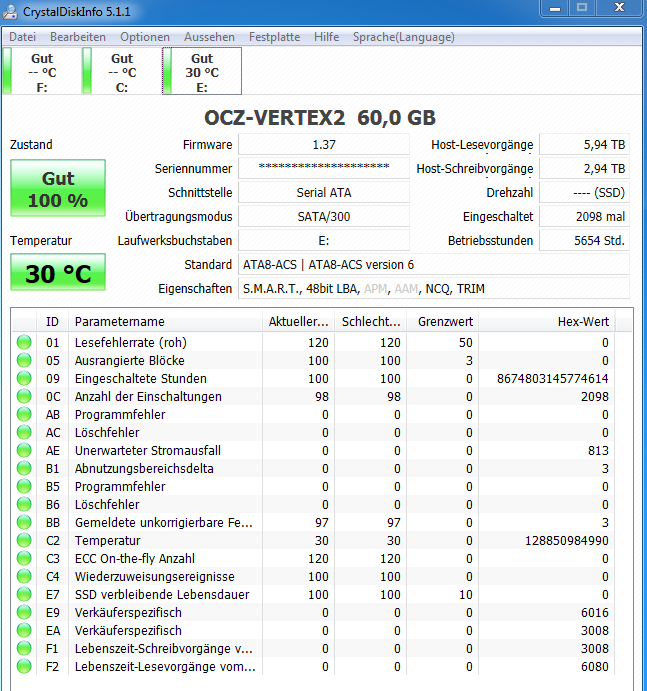647x691 pixels.
Task: Click the status dot for SSD verbleibende Lebensdauer
Action: [24, 594]
